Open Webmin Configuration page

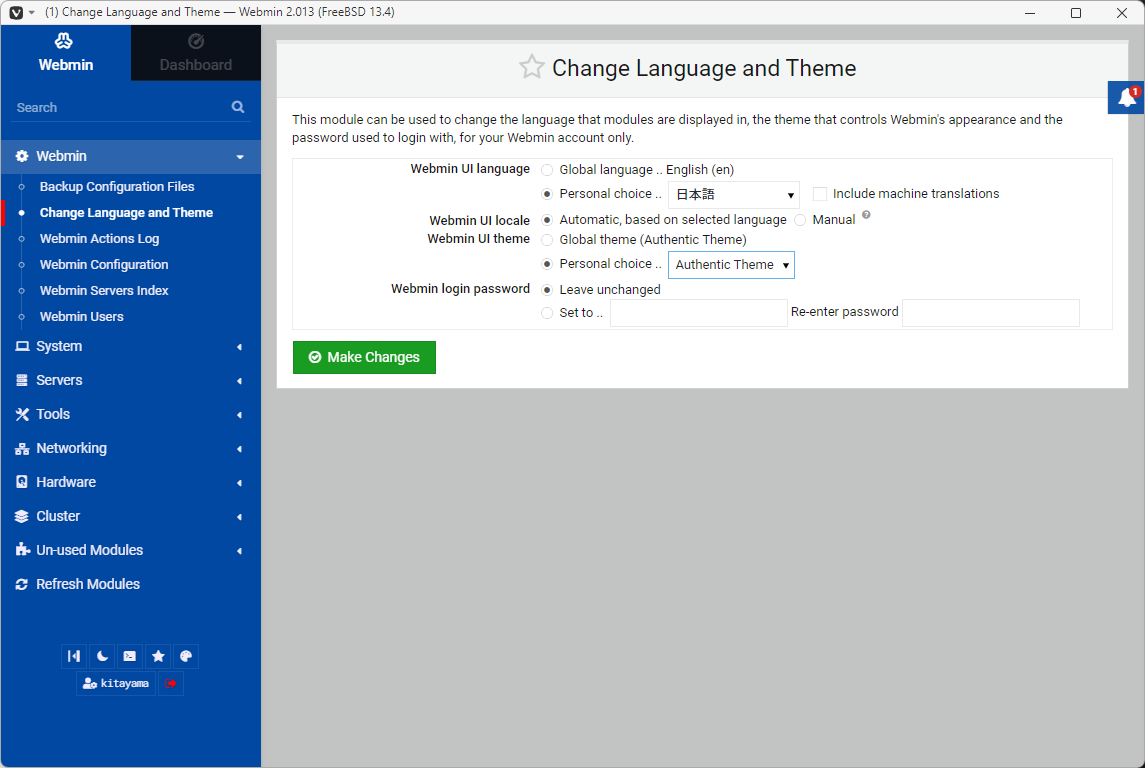[104, 265]
